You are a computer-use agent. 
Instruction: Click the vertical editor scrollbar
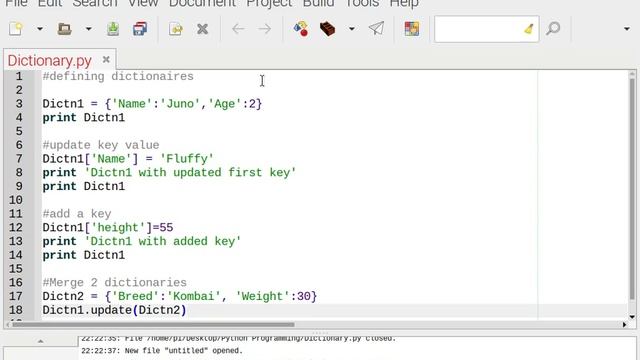(632, 188)
